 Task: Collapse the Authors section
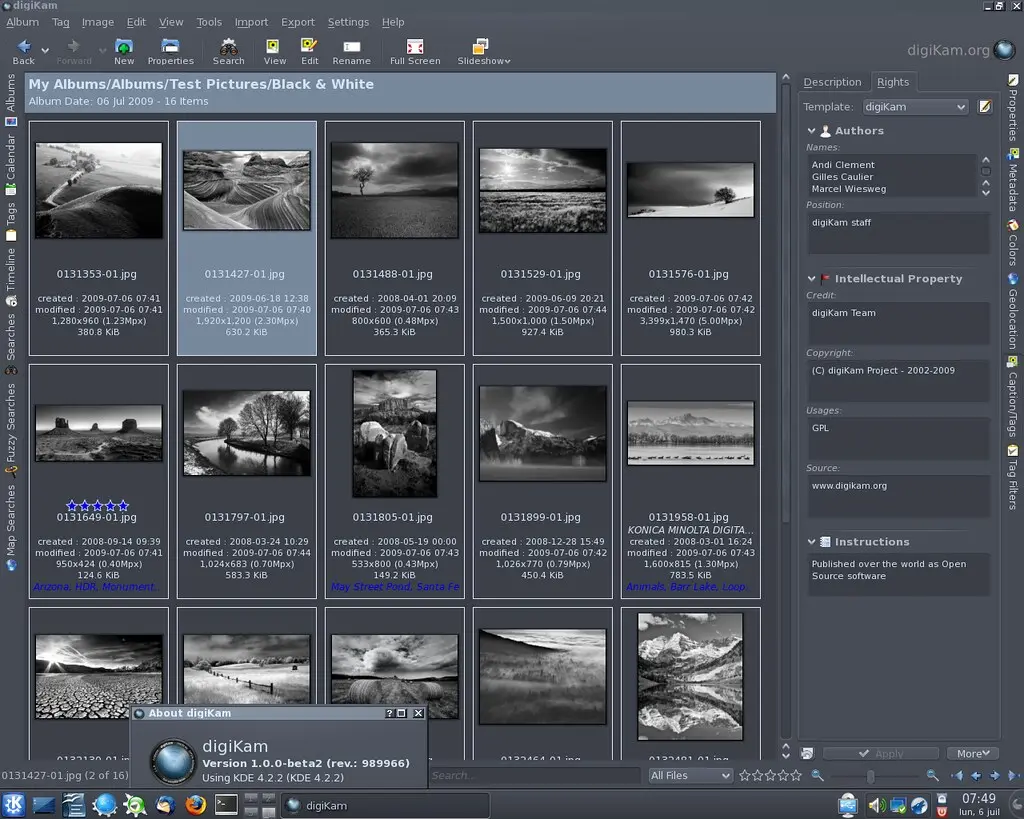pos(811,130)
